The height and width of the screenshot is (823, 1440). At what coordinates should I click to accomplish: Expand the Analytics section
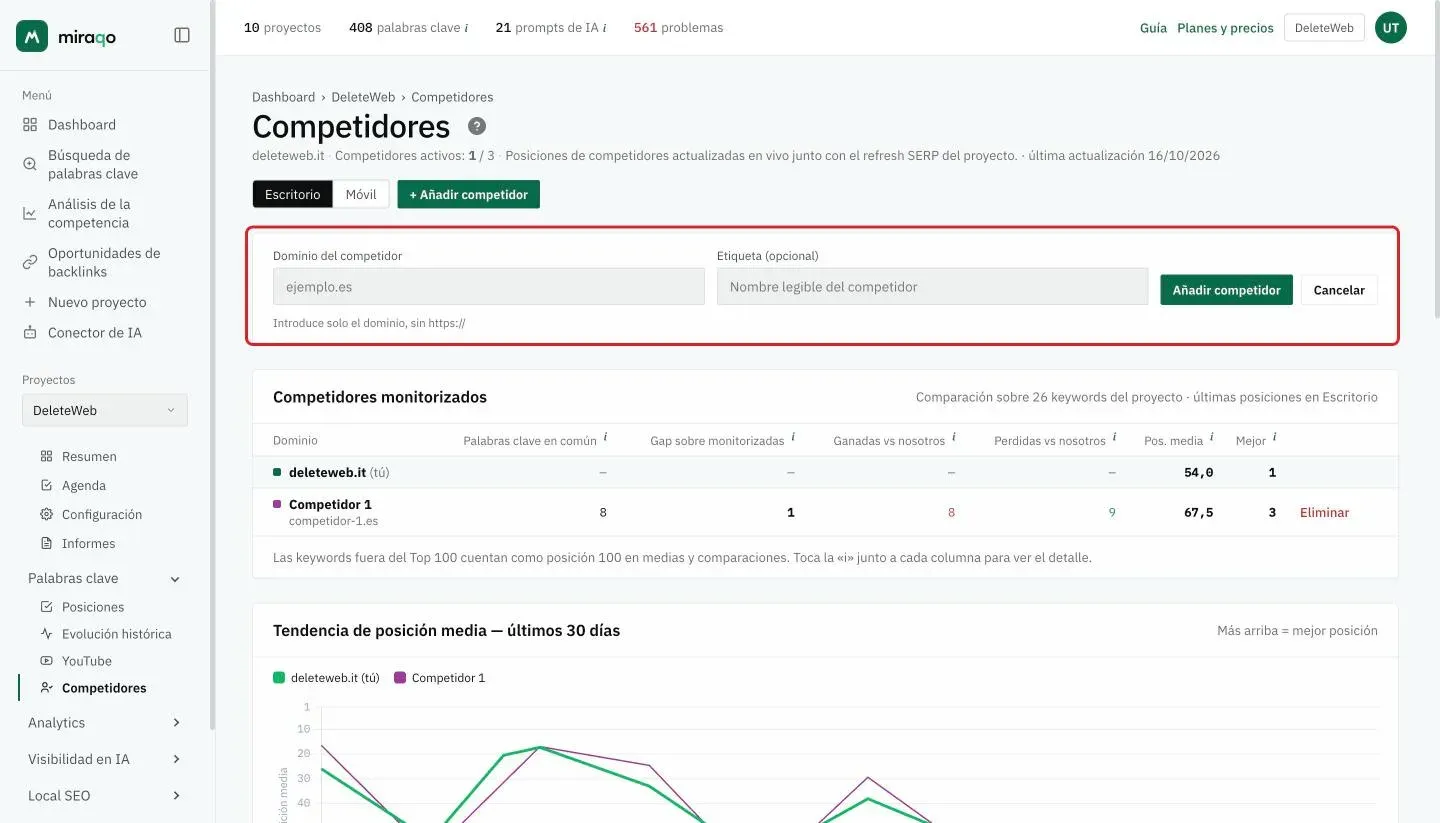pyautogui.click(x=105, y=723)
